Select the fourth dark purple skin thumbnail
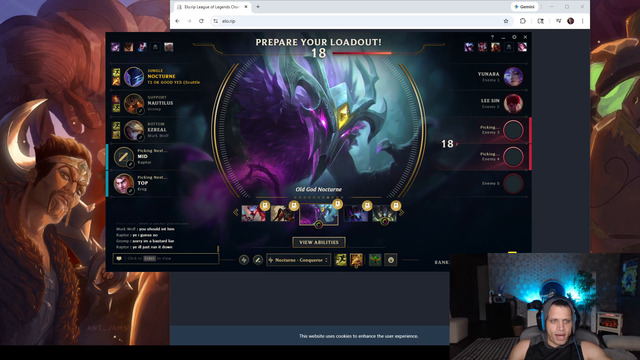 point(356,213)
